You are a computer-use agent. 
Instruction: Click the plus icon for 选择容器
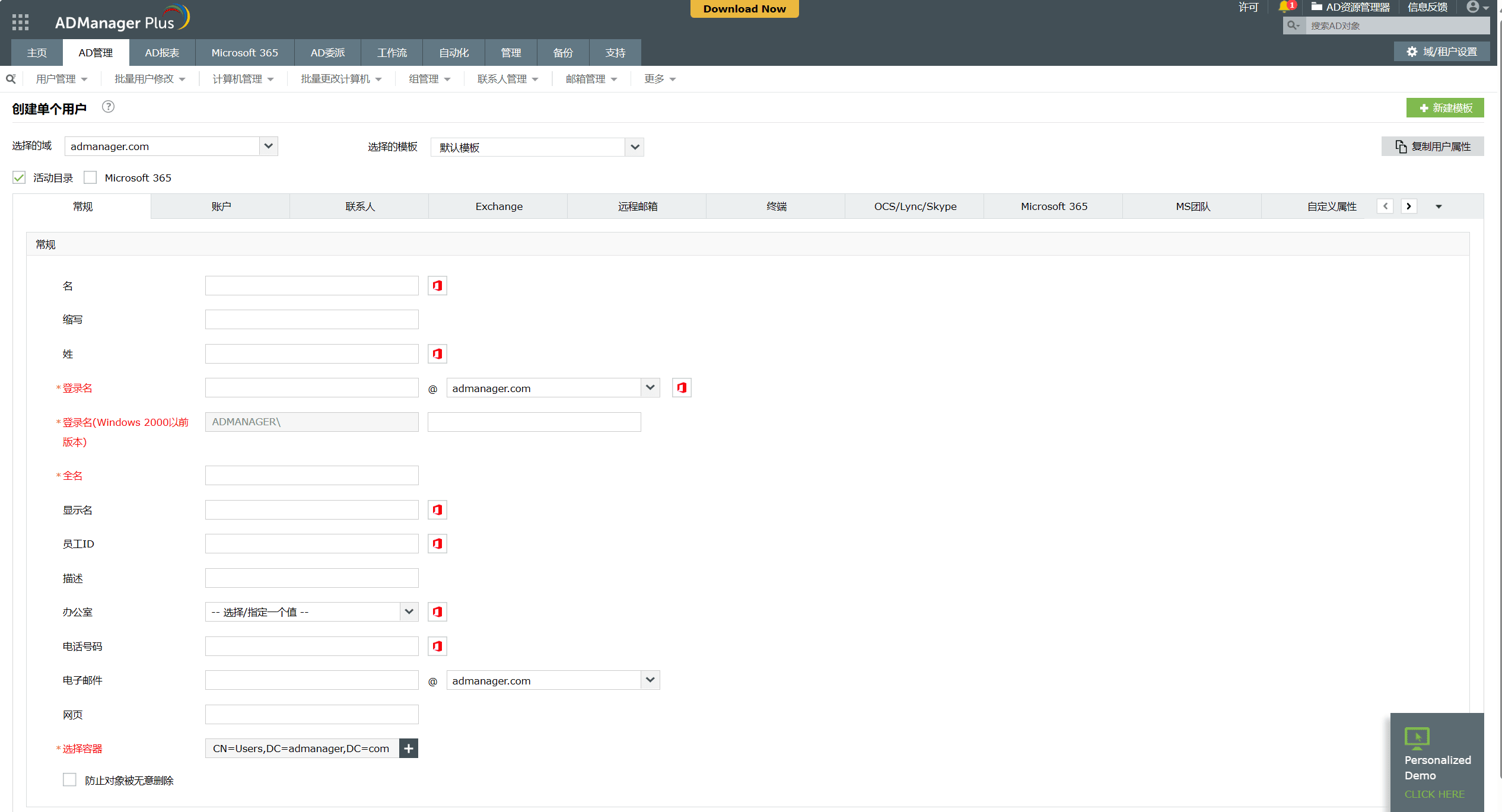[409, 749]
